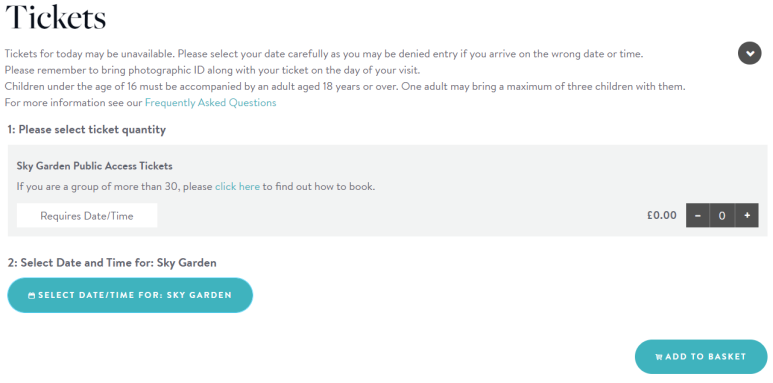The image size is (773, 383).
Task: Click the 'Select Date and Time for' step heading
Action: pos(112,263)
